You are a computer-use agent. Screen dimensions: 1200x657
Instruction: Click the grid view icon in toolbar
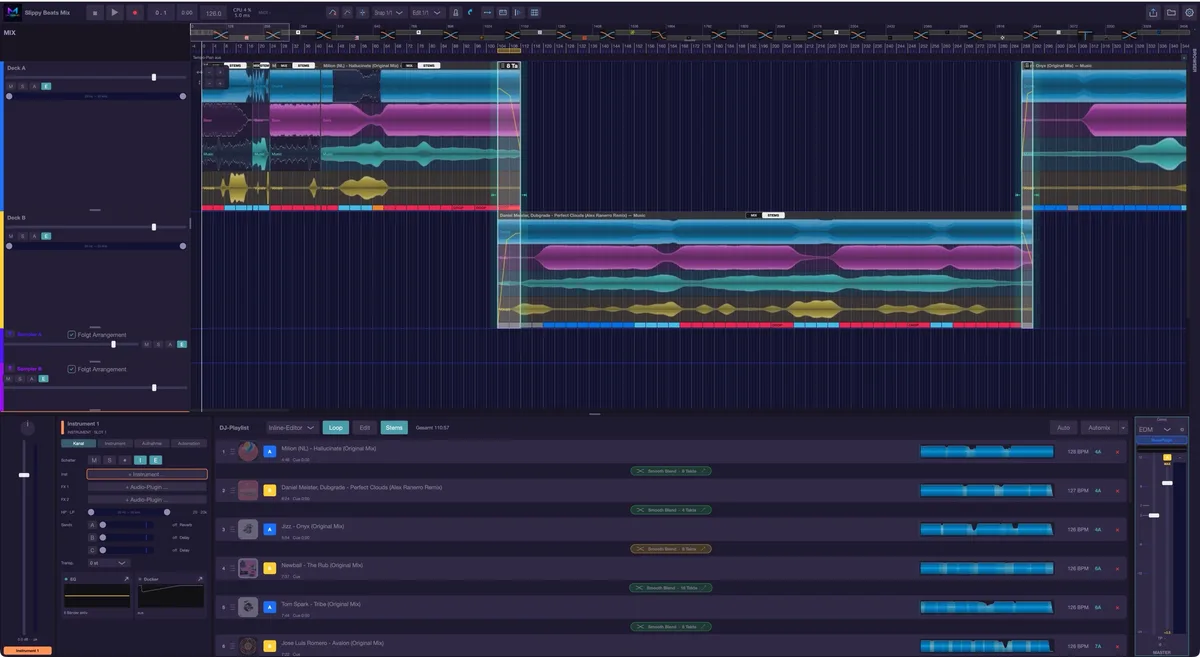pyautogui.click(x=535, y=12)
